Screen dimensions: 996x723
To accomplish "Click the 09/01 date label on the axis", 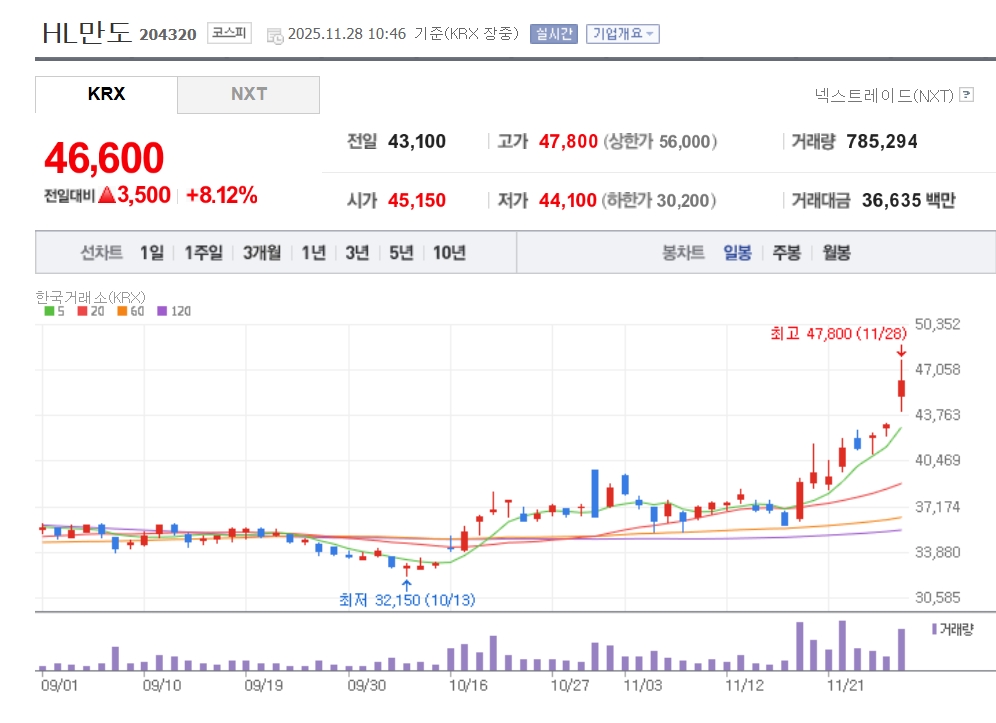I will [x=59, y=686].
